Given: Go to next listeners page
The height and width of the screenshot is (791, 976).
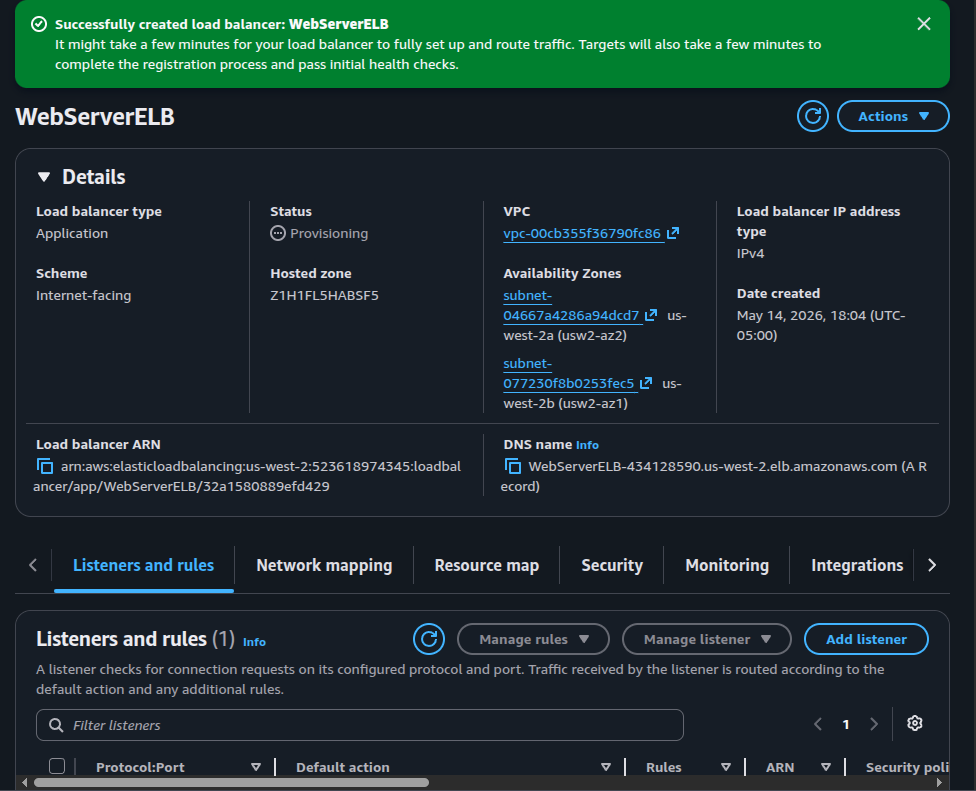Looking at the screenshot, I should click(874, 724).
